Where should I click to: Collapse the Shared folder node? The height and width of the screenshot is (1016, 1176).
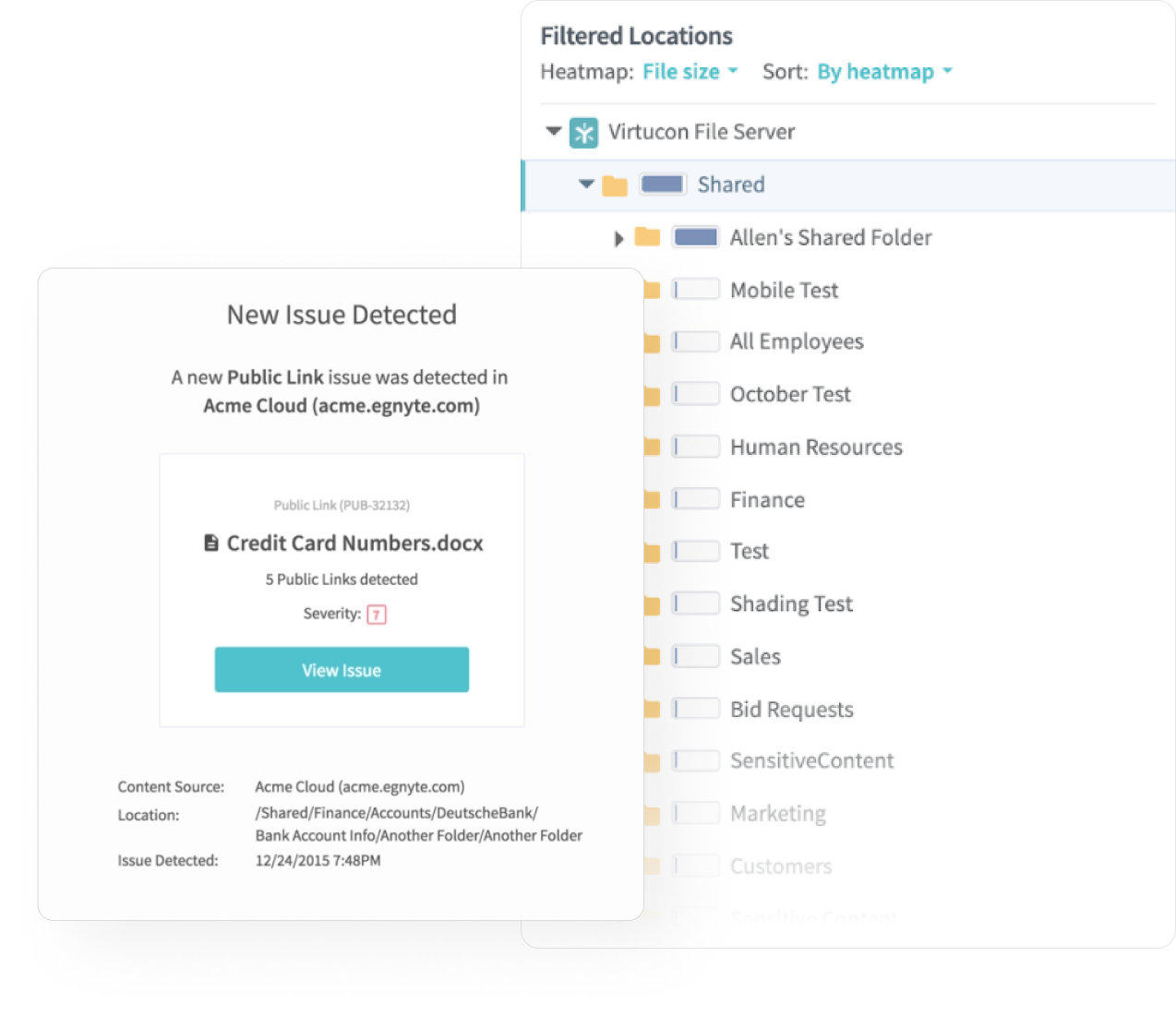[586, 185]
